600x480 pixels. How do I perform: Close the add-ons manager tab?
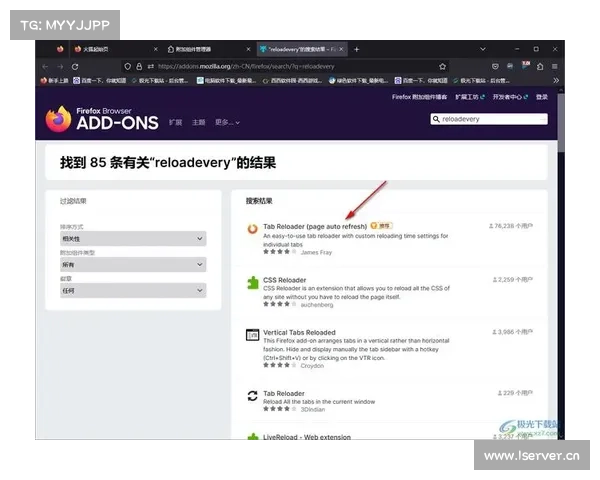pos(248,49)
